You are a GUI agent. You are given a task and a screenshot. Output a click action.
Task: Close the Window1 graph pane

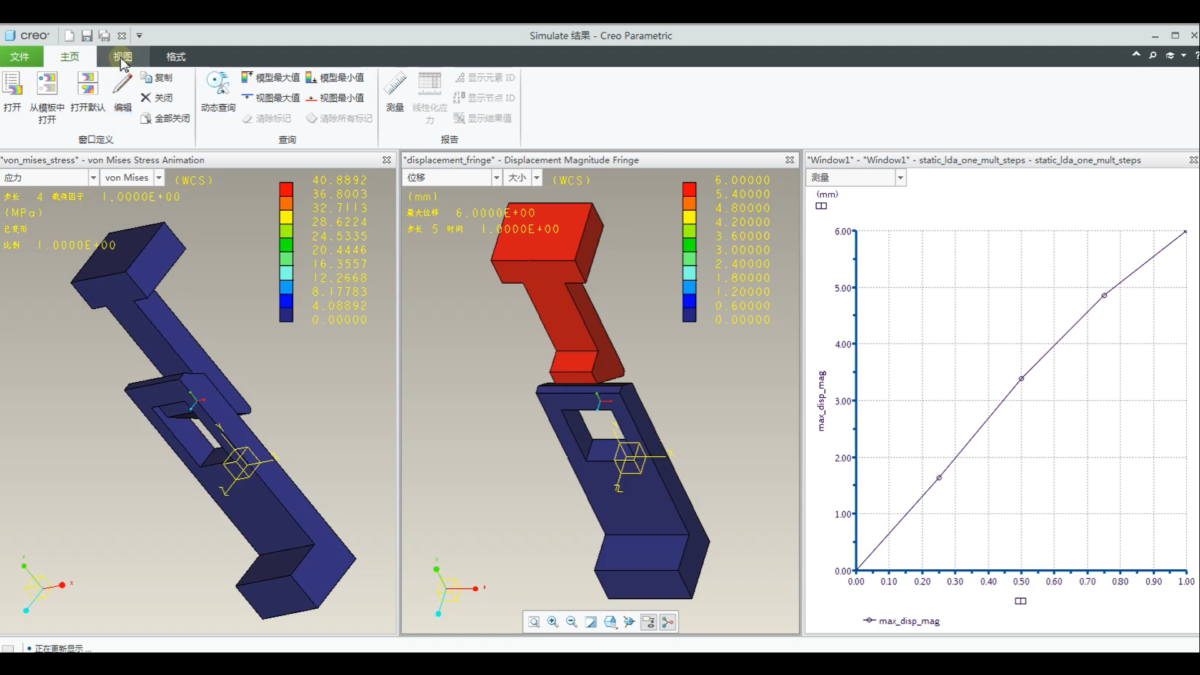pyautogui.click(x=1194, y=160)
